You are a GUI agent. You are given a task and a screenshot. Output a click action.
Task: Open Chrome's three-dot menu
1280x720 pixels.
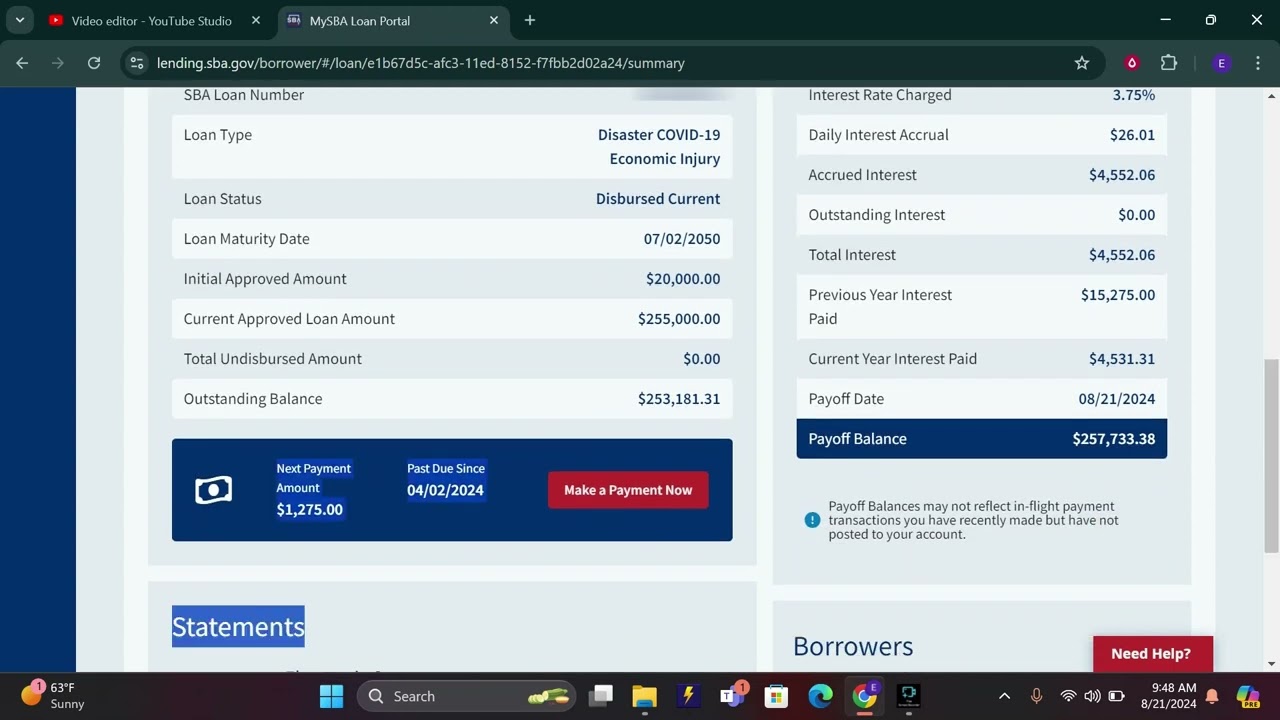coord(1257,63)
